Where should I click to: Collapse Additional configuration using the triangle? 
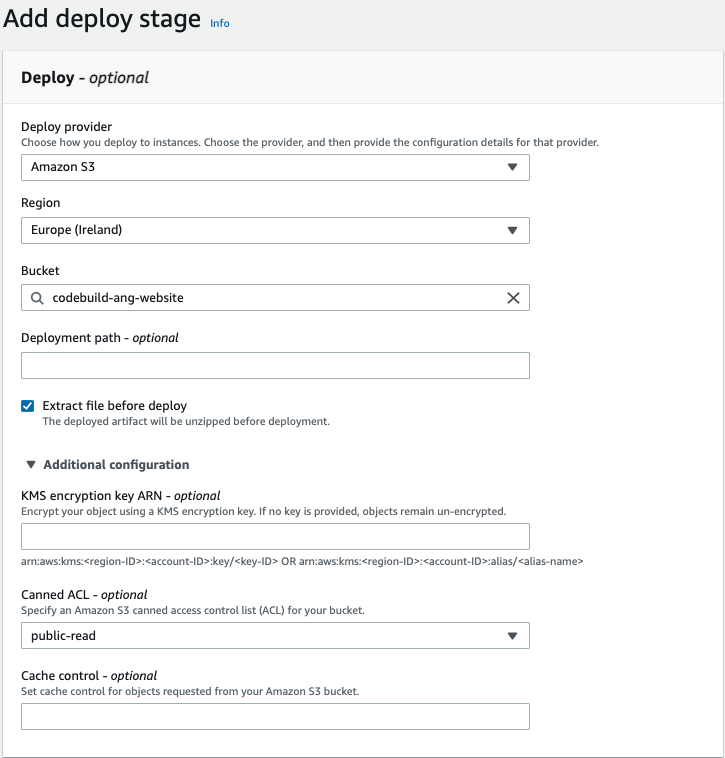point(32,465)
